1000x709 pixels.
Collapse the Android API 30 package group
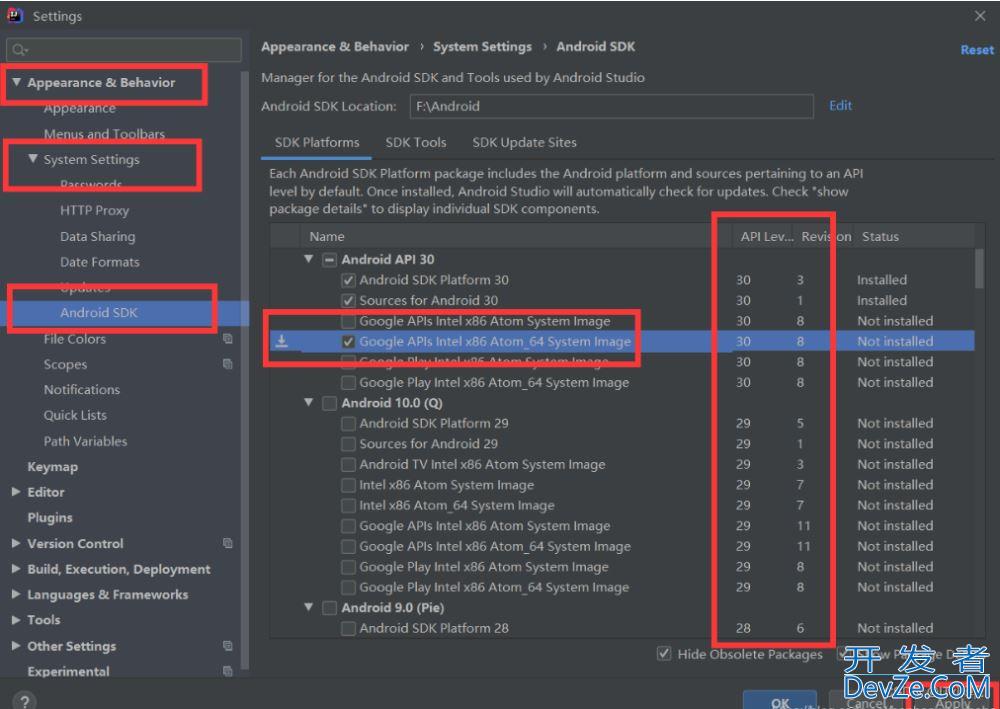tap(309, 259)
